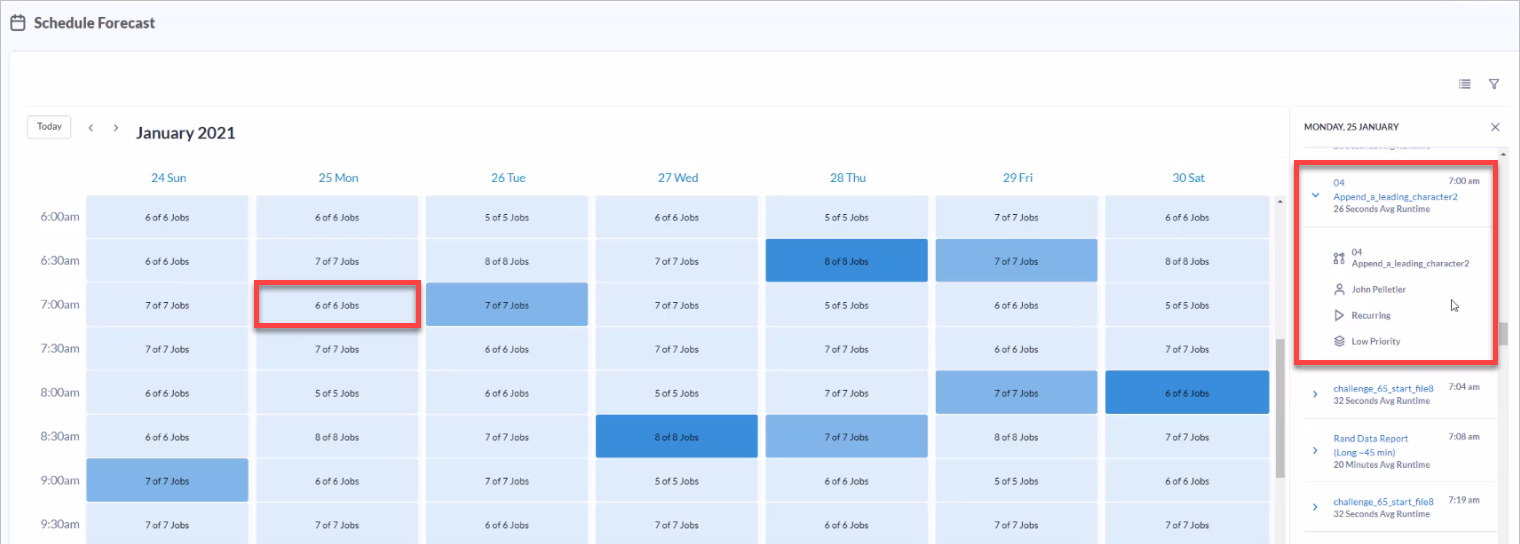The height and width of the screenshot is (544, 1520).
Task: Open the Rand Data Report job link
Action: [1371, 445]
